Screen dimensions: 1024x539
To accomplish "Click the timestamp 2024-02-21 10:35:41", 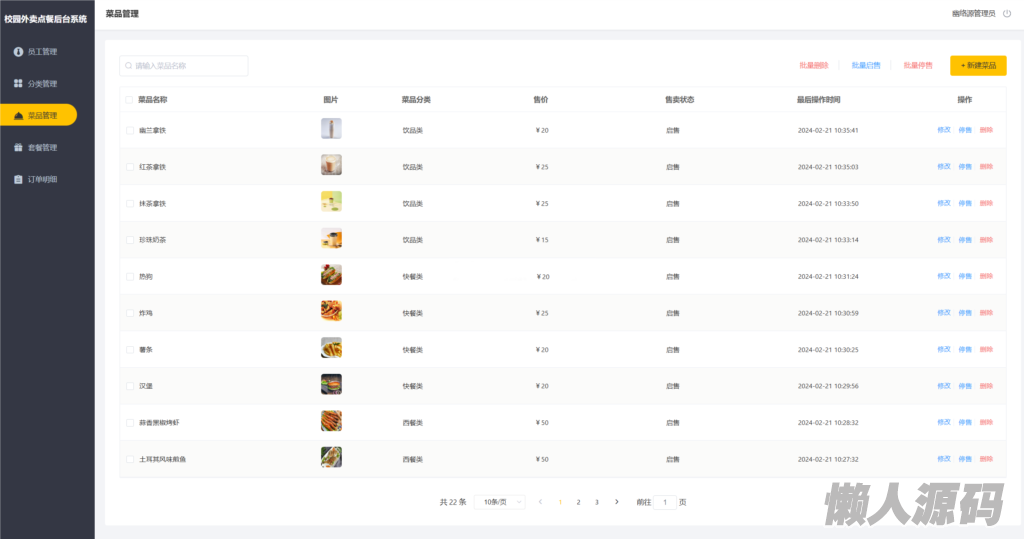I will [828, 131].
